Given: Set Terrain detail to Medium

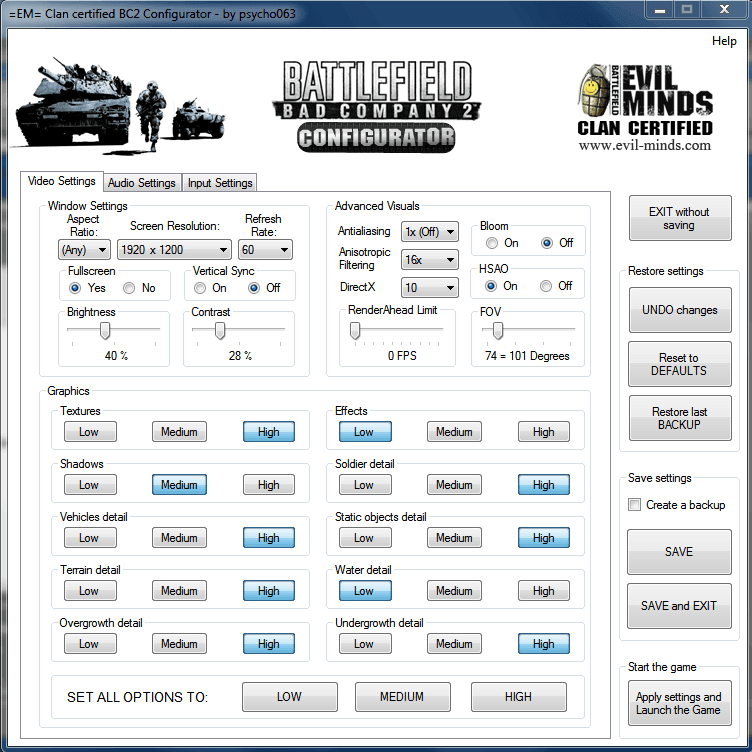Looking at the screenshot, I should point(179,591).
